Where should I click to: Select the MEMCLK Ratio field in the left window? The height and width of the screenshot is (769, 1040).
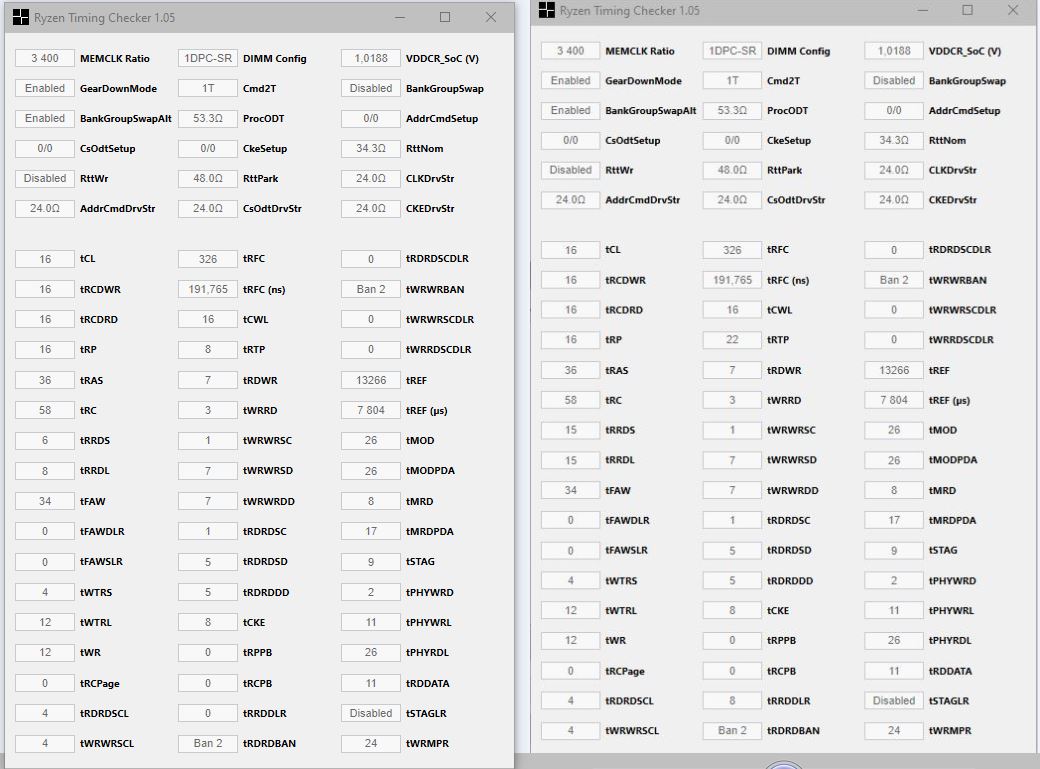pos(45,58)
